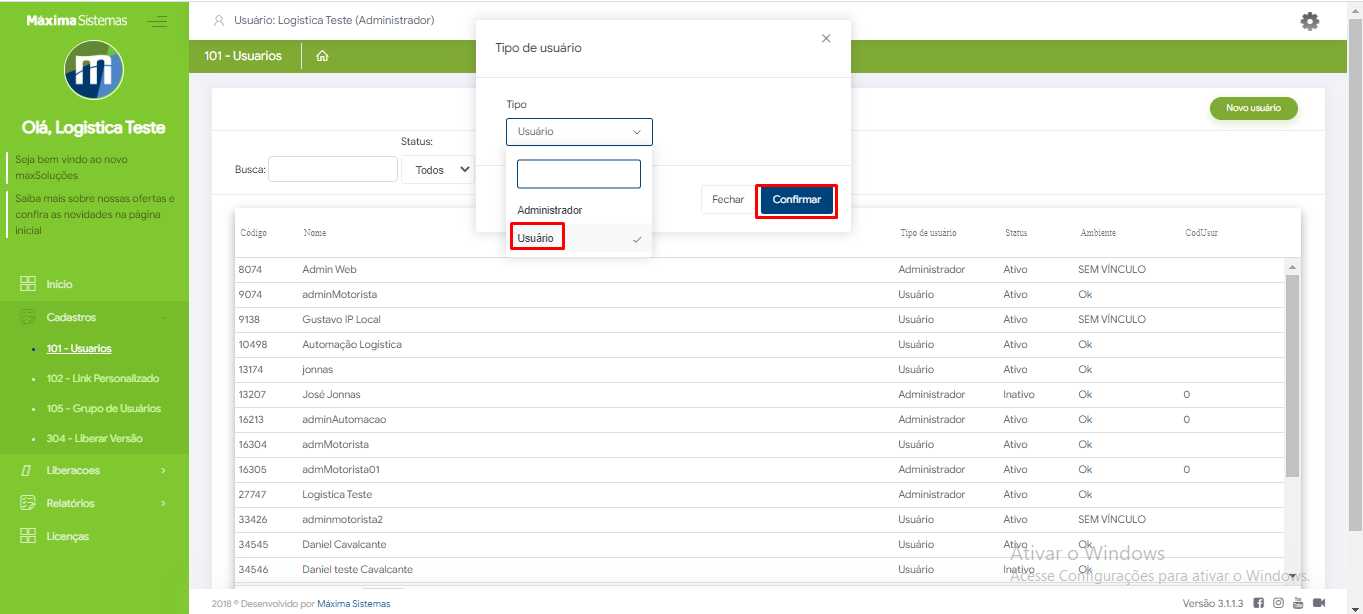Open the Licenças sidebar entry
This screenshot has width=1363, height=614.
point(68,536)
